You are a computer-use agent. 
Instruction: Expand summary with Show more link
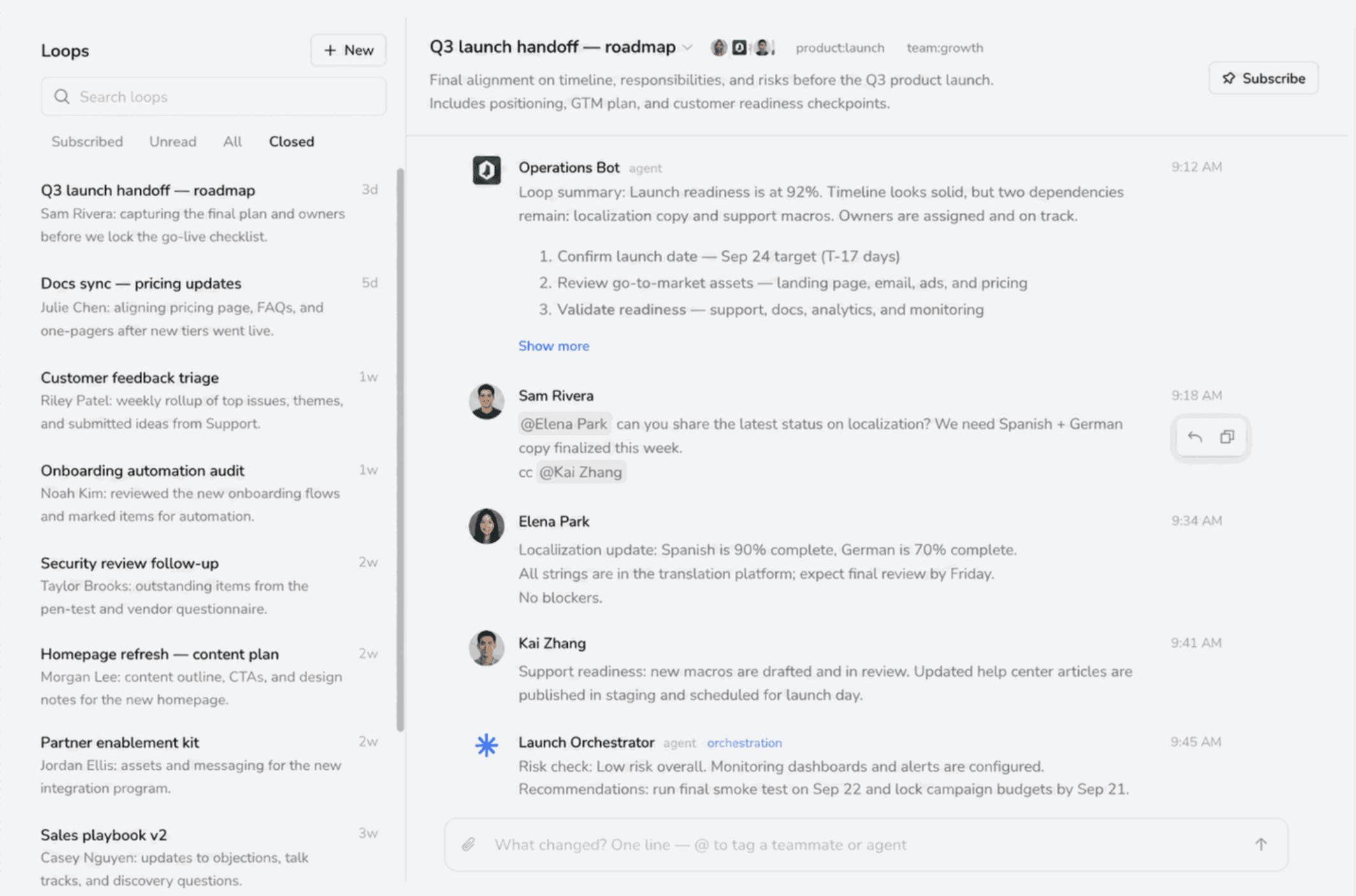pyautogui.click(x=553, y=346)
